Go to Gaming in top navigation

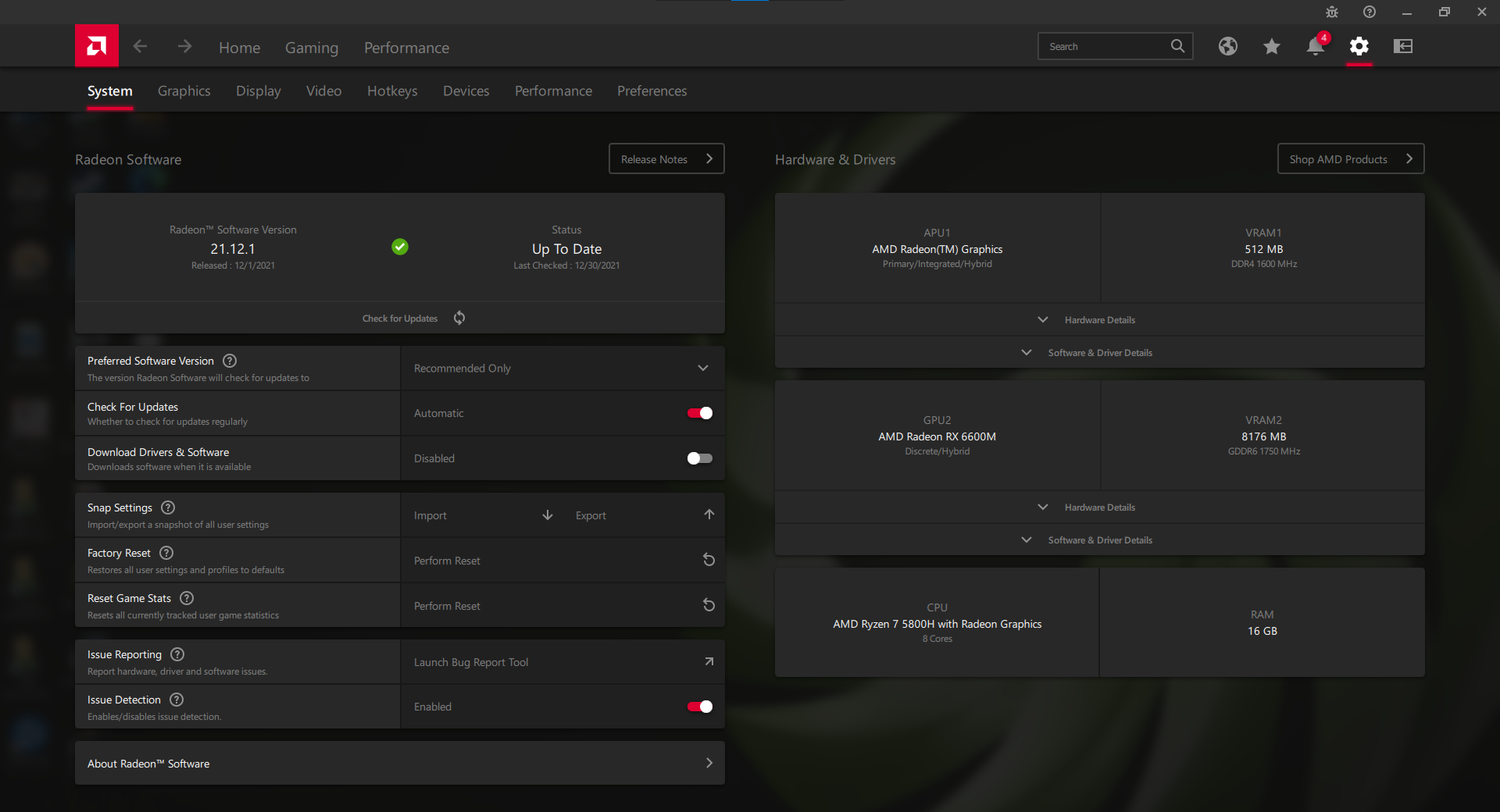point(312,48)
